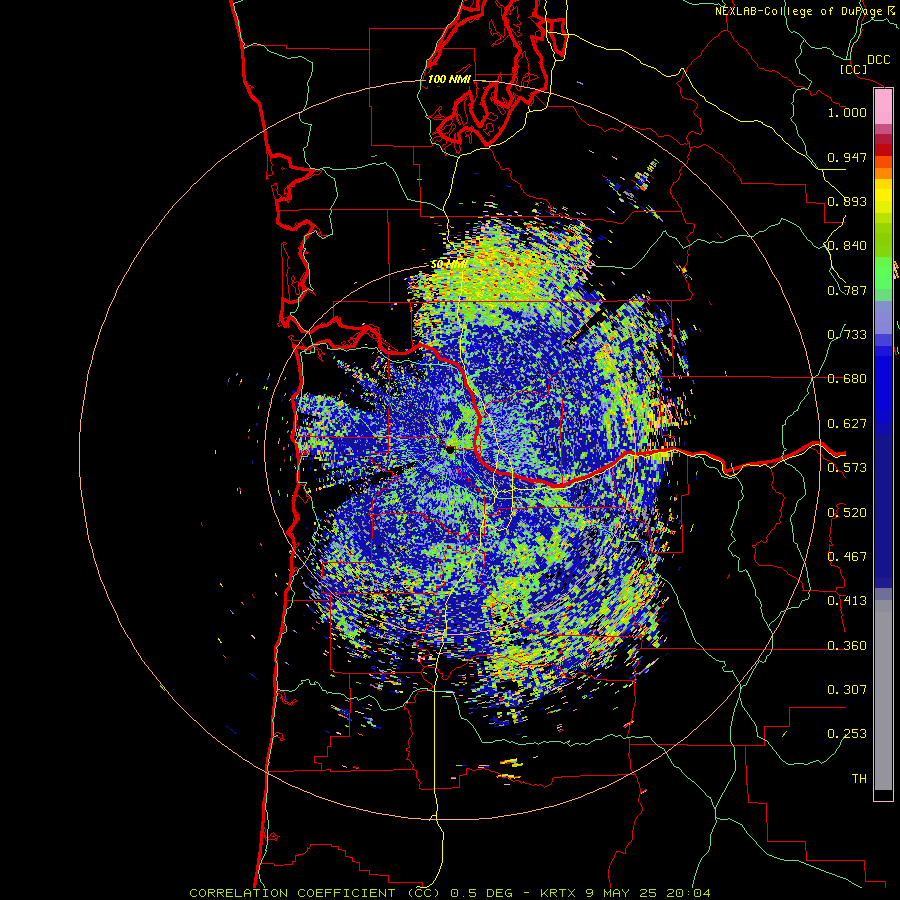The width and height of the screenshot is (900, 900).
Task: Select the 0.253 scale value
Action: click(847, 734)
